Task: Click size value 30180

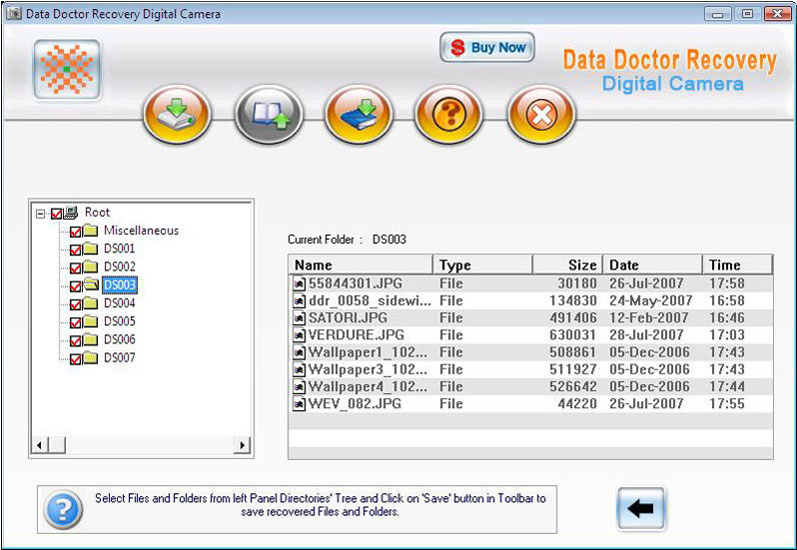Action: click(x=577, y=283)
